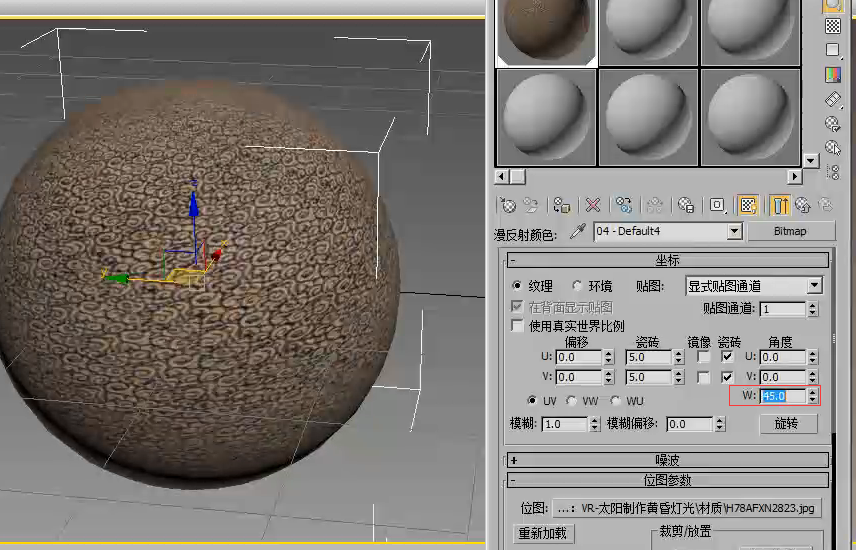Screen dimensions: 856x550
Task: Select the textured brown sample slot
Action: (x=546, y=32)
